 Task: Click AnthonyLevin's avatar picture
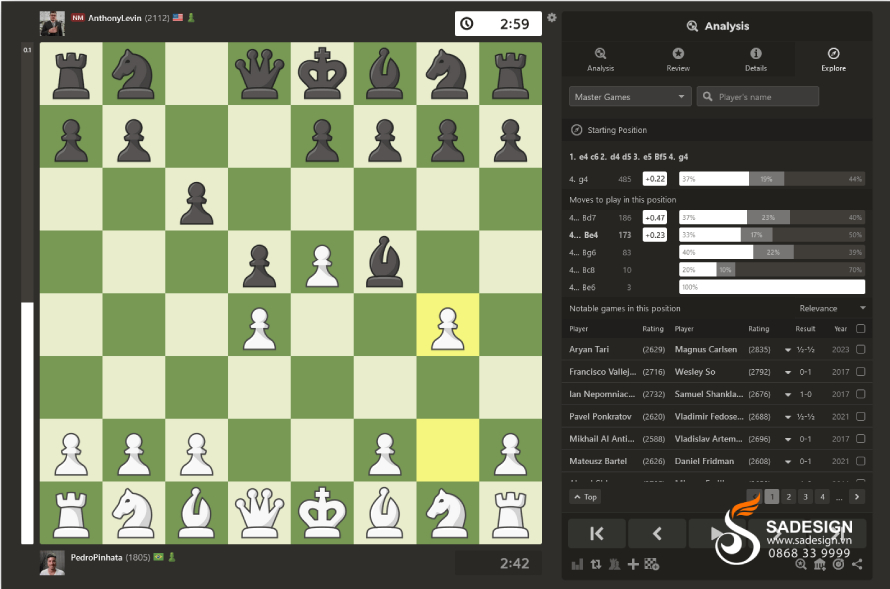click(x=52, y=23)
